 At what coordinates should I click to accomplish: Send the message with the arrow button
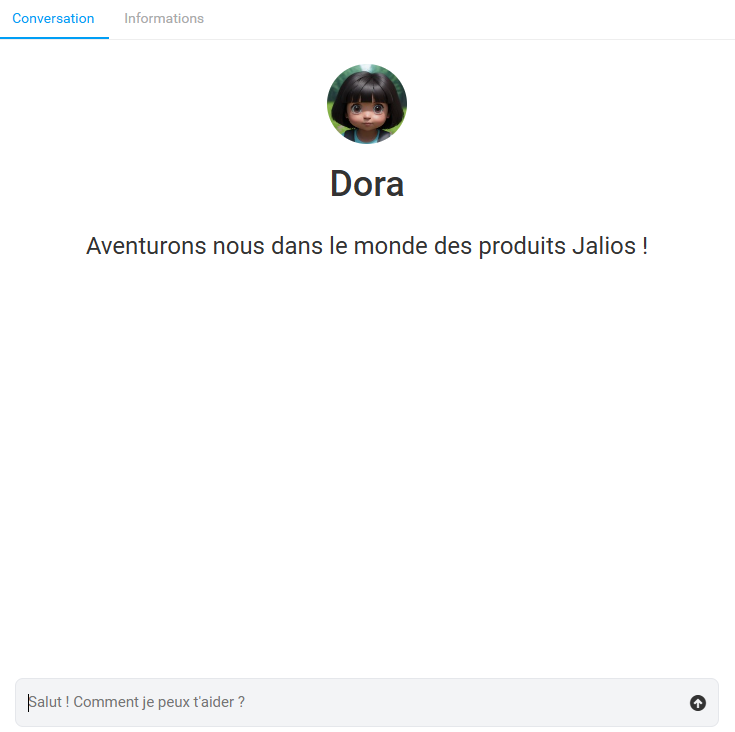coord(698,702)
